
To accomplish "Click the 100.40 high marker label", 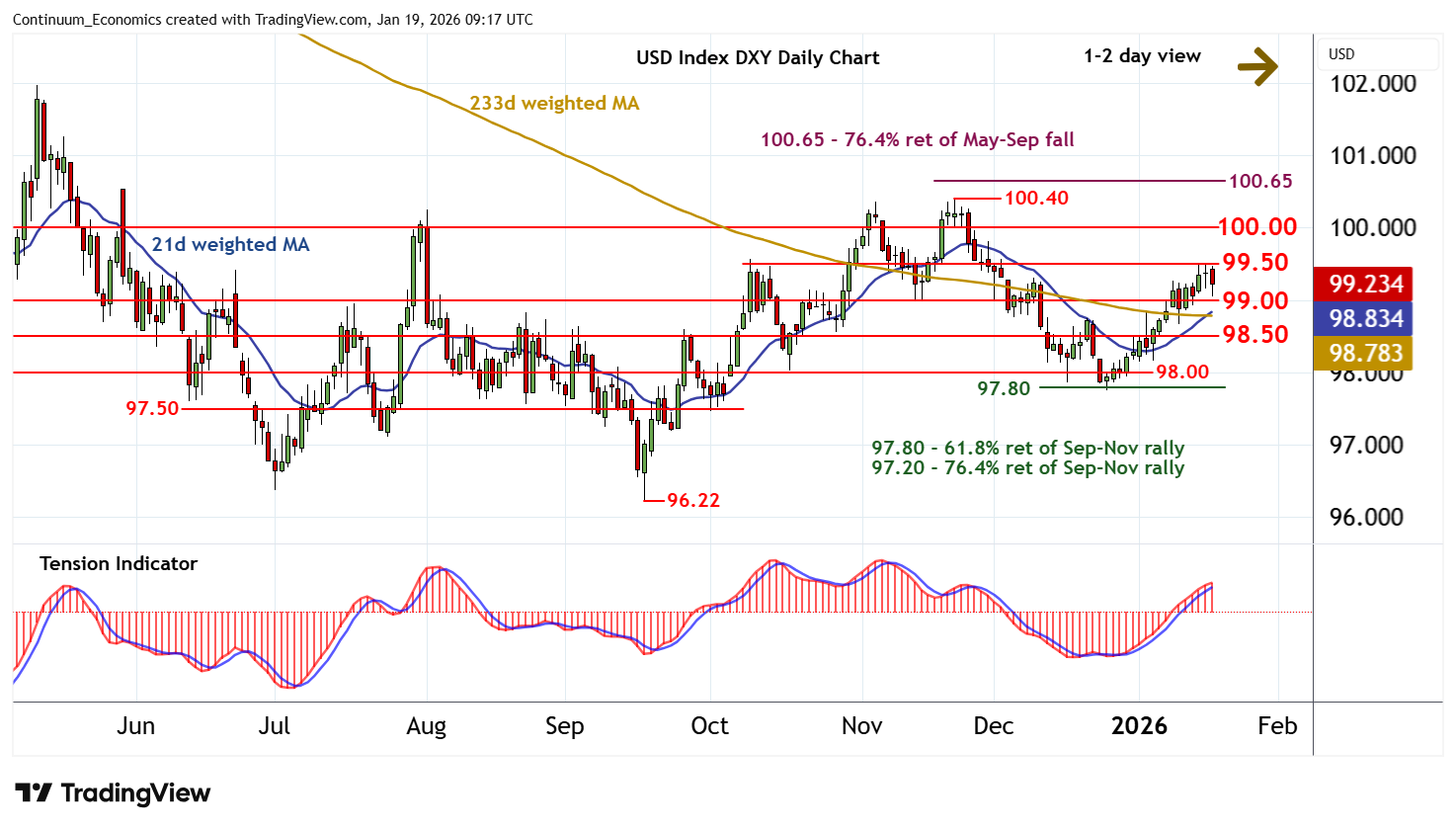I will (1036, 199).
